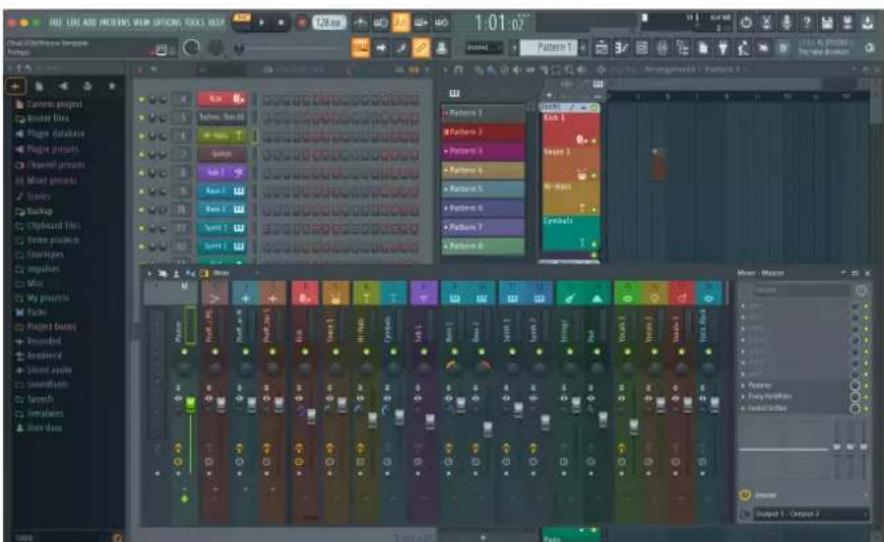Switch the Pat/Song mode toggle
This screenshot has width=884, height=542.
click(242, 23)
